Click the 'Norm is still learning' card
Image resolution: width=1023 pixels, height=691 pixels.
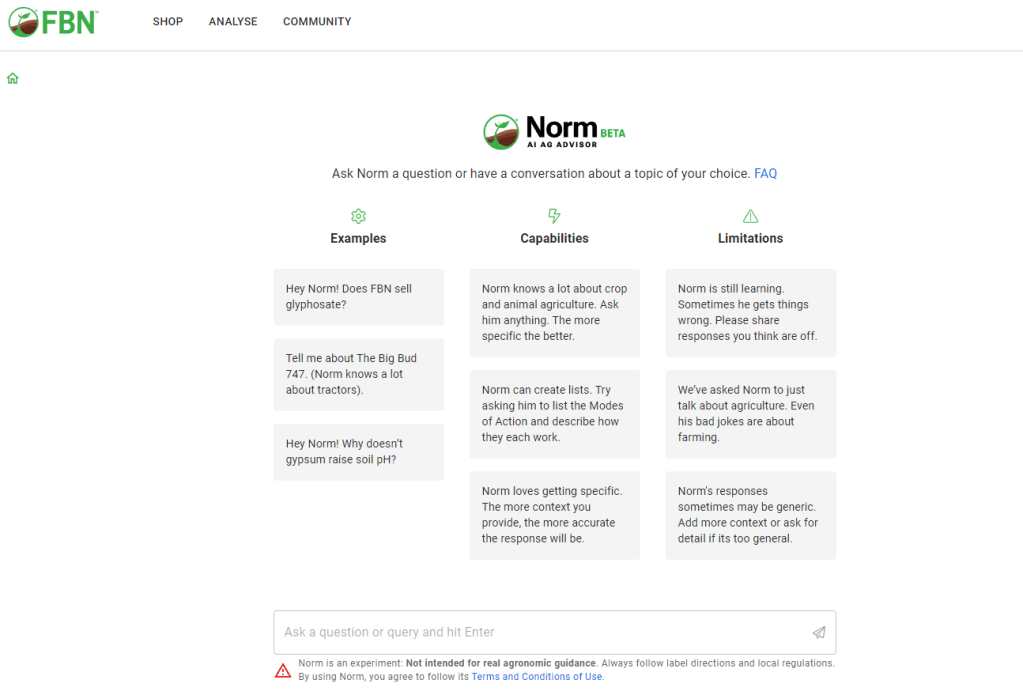click(750, 312)
